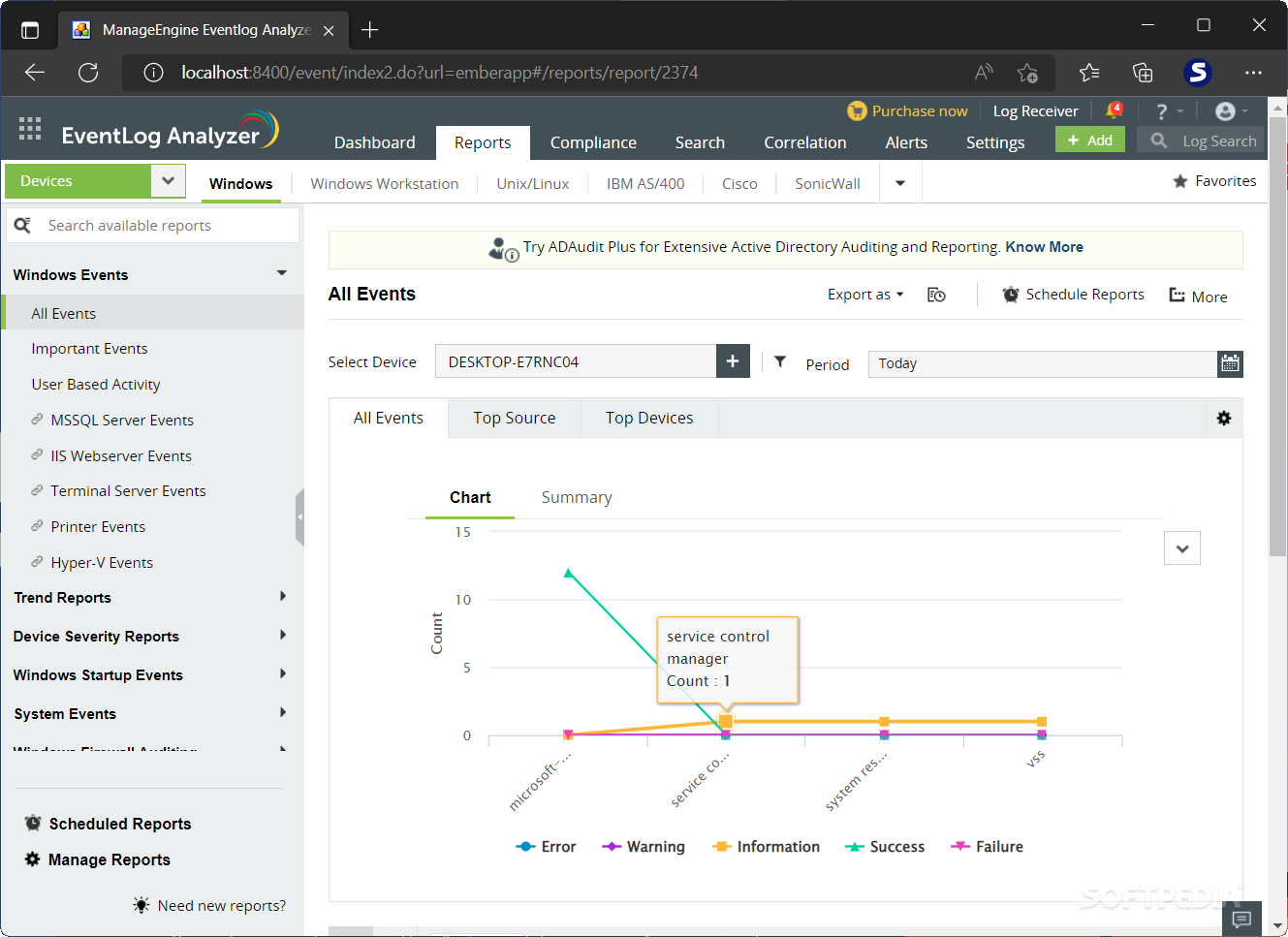This screenshot has width=1288, height=937.
Task: Open Important Events report
Action: point(89,349)
